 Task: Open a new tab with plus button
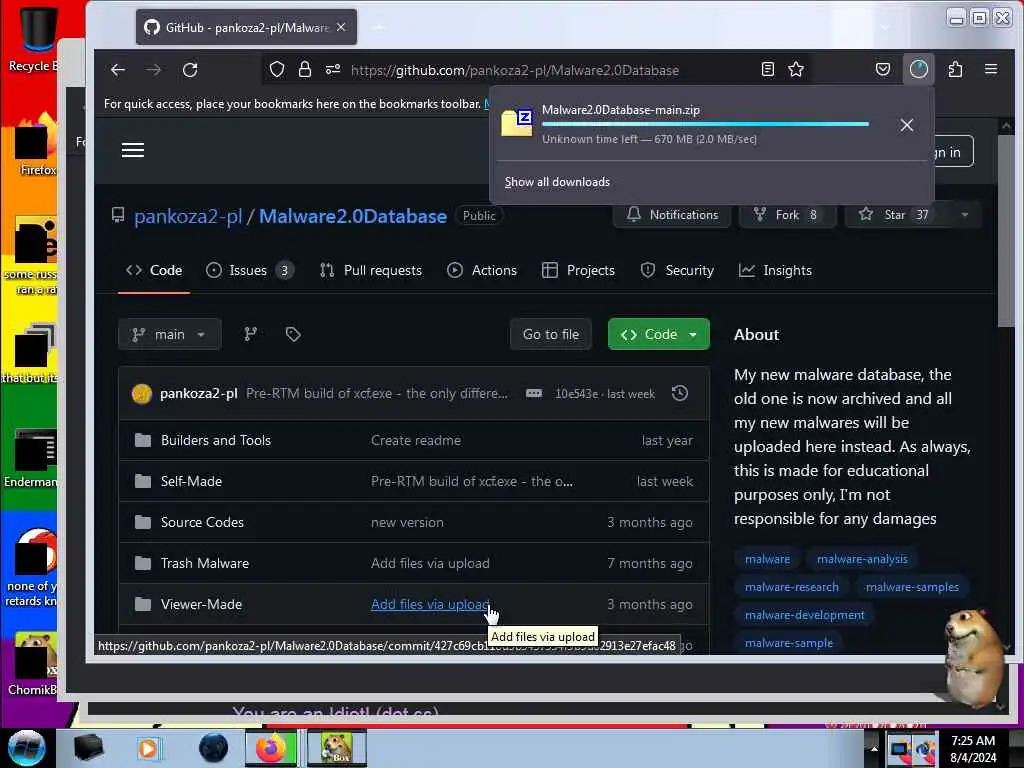(379, 27)
